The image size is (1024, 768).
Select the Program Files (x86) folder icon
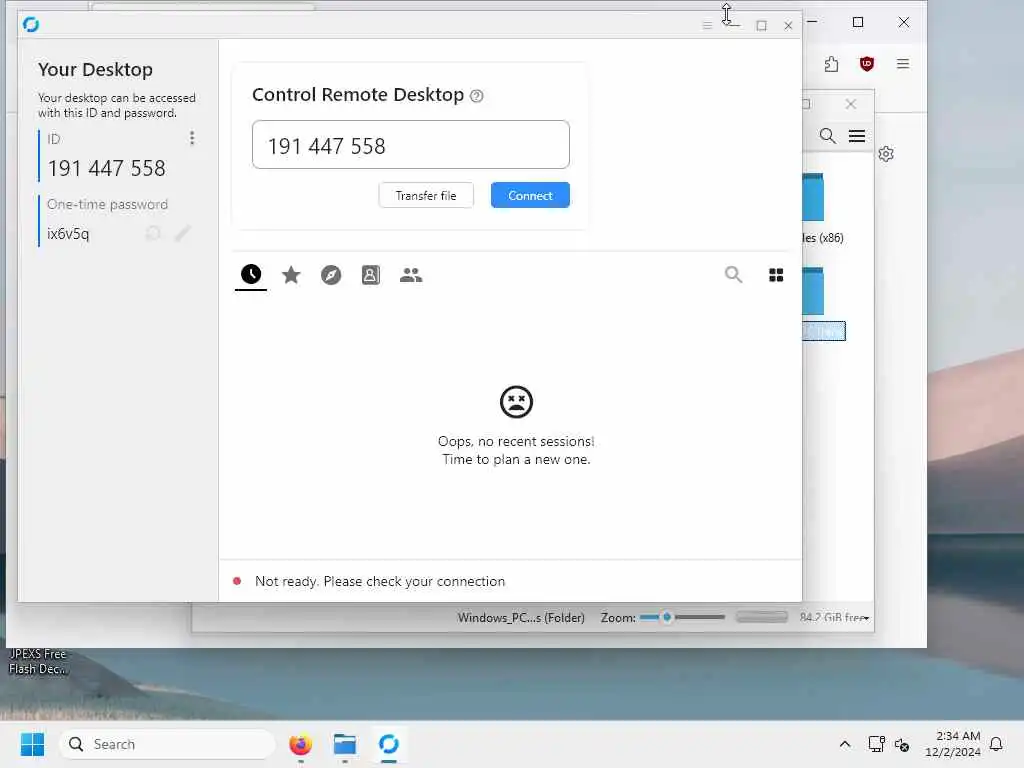tap(813, 197)
